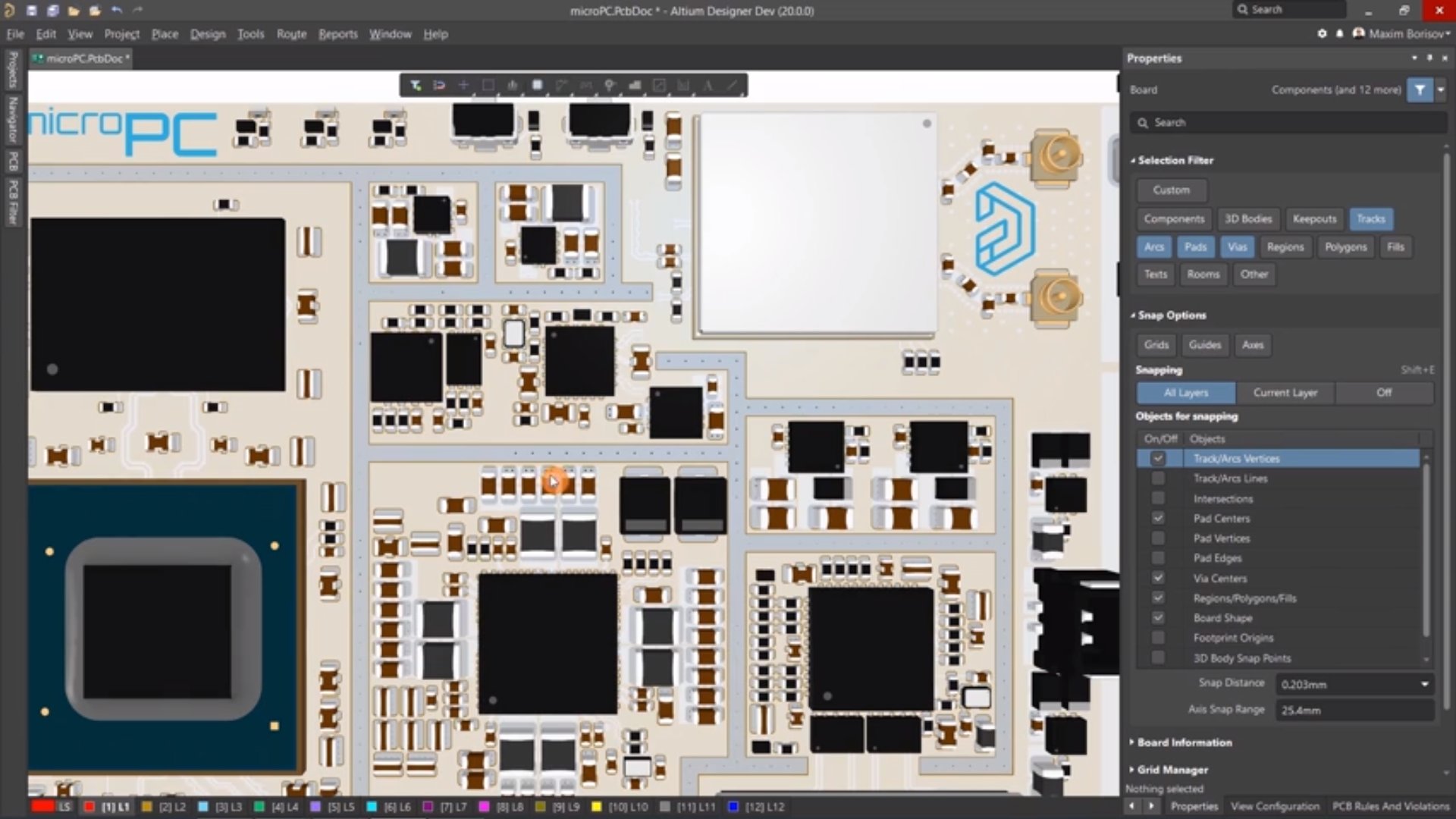Set snapping to Current Layer
The image size is (1456, 819).
pyautogui.click(x=1285, y=392)
